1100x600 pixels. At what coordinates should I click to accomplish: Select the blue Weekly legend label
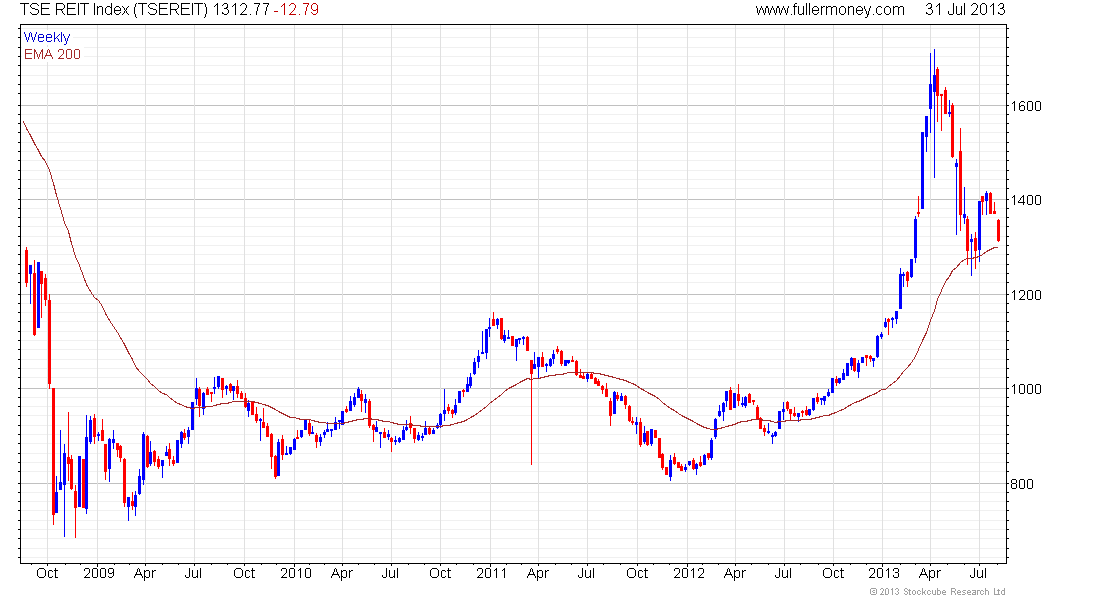click(x=47, y=37)
